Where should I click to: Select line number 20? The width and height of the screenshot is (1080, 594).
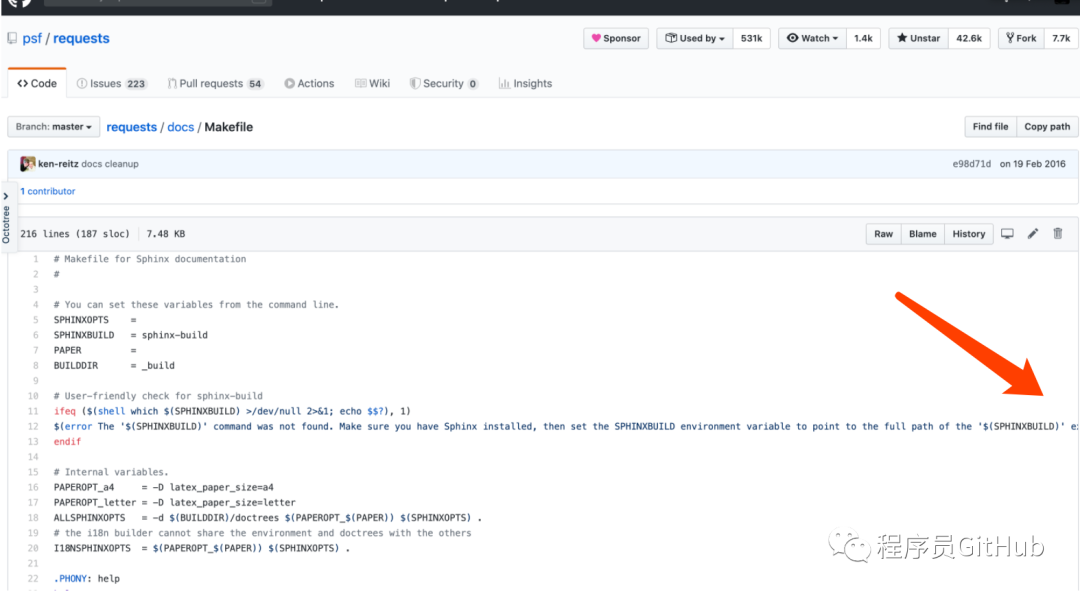[x=33, y=549]
